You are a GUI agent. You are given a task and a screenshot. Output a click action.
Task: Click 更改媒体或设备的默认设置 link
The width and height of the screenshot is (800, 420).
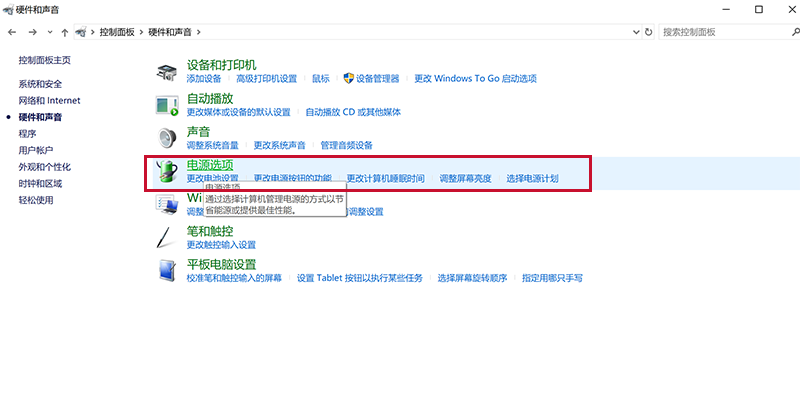pos(238,112)
